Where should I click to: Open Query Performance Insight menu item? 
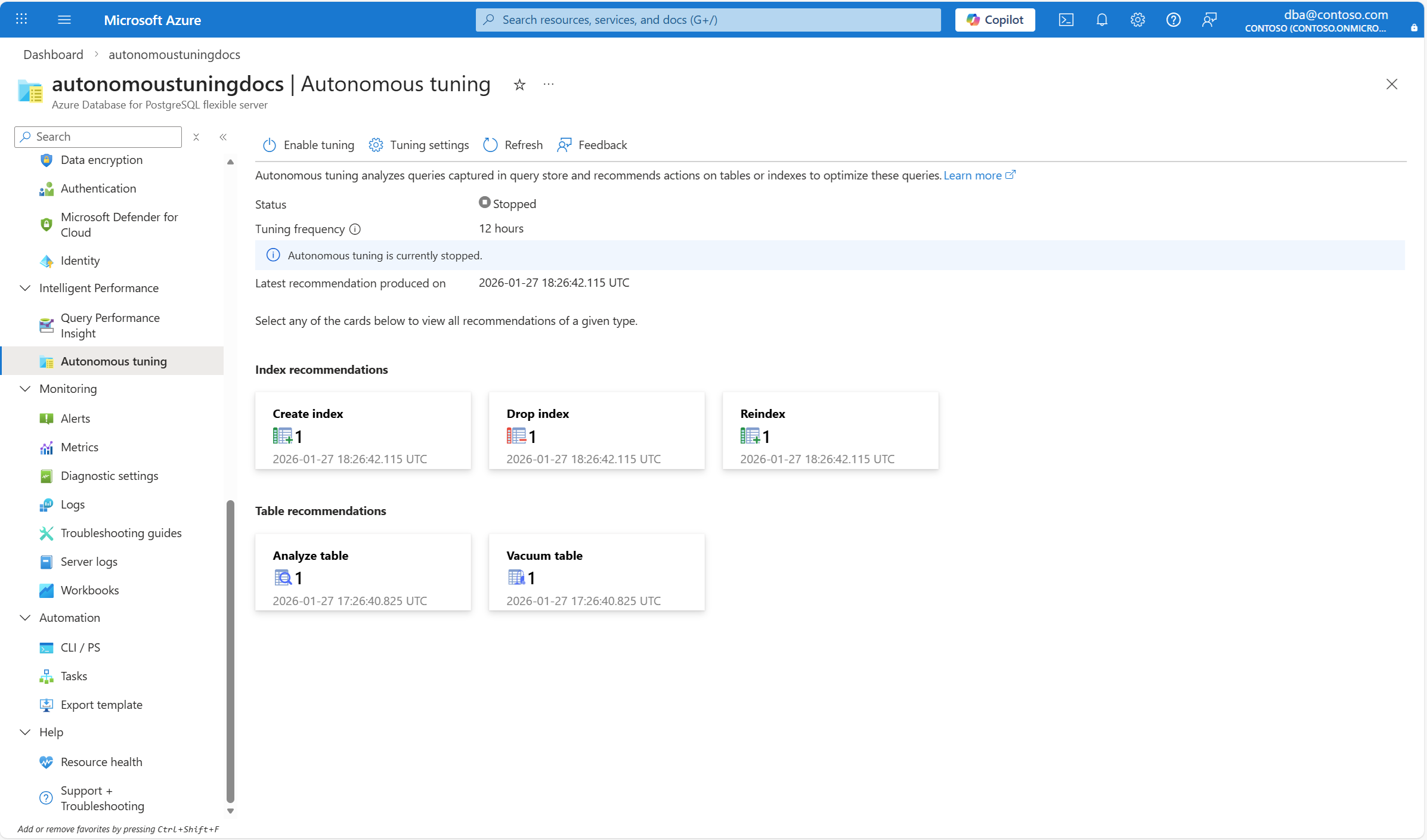(x=110, y=326)
